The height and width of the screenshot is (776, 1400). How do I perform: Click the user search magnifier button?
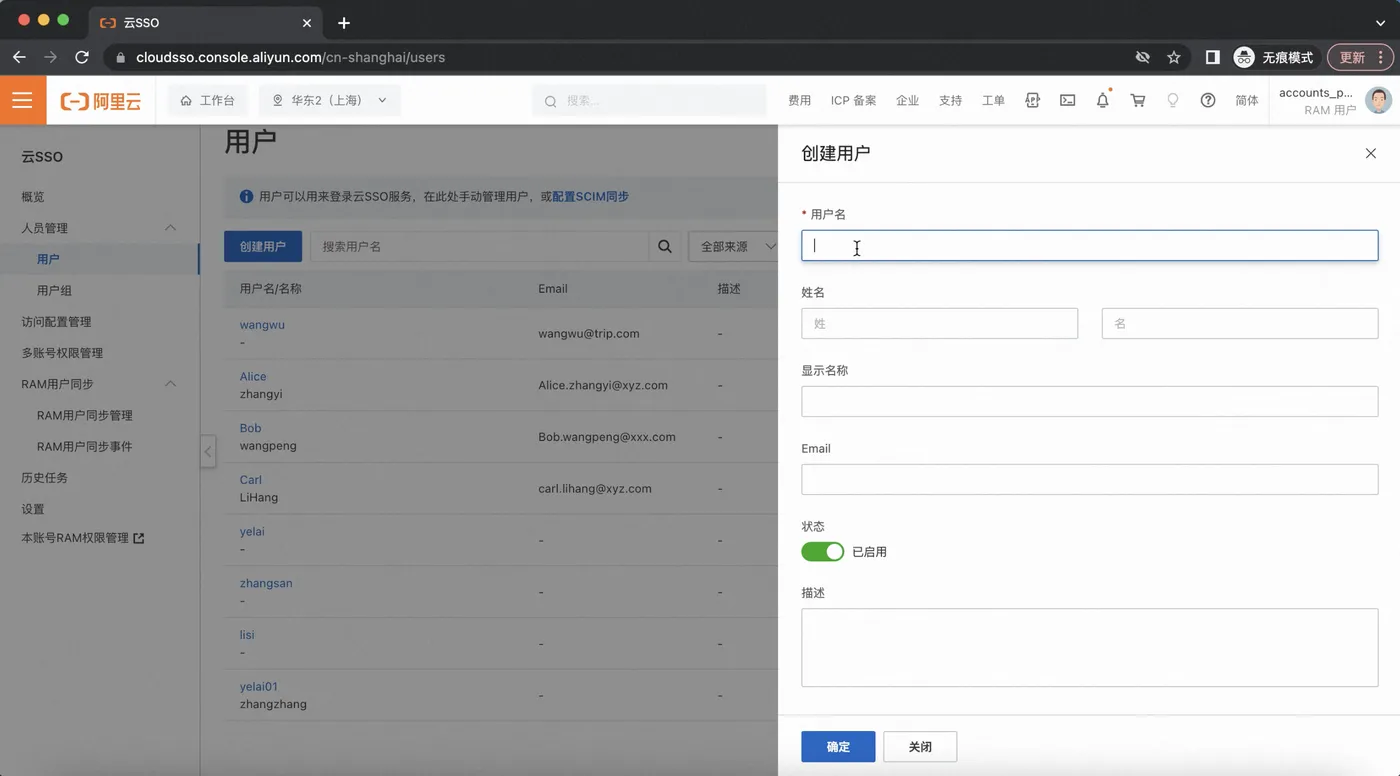click(x=665, y=246)
